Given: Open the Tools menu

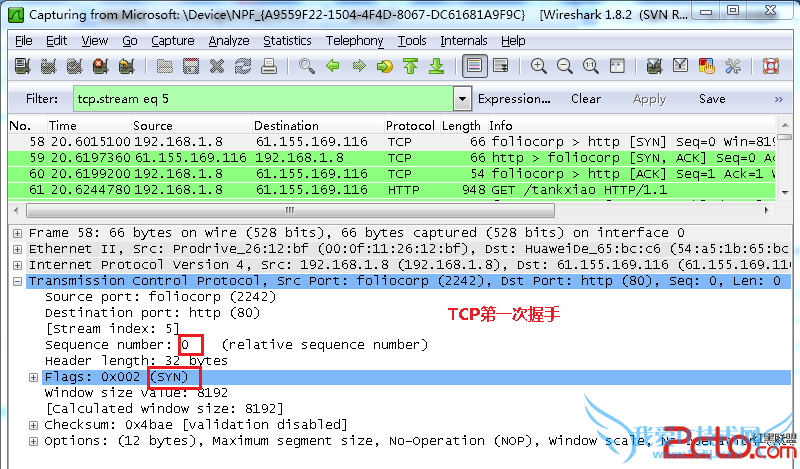Looking at the screenshot, I should point(412,40).
